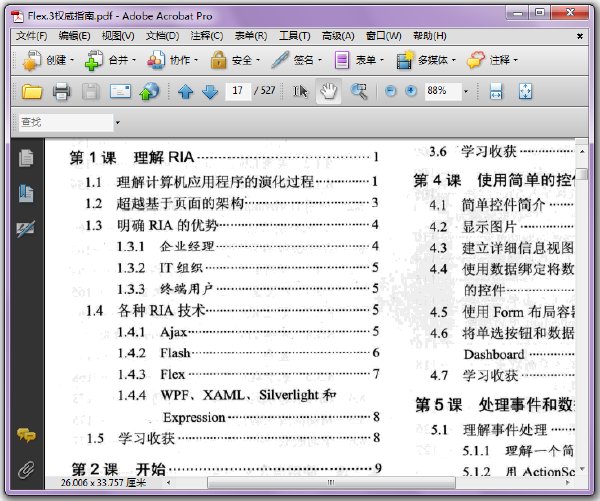The image size is (600, 501).
Task: Open the Attachments paperclip panel
Action: (x=26, y=470)
